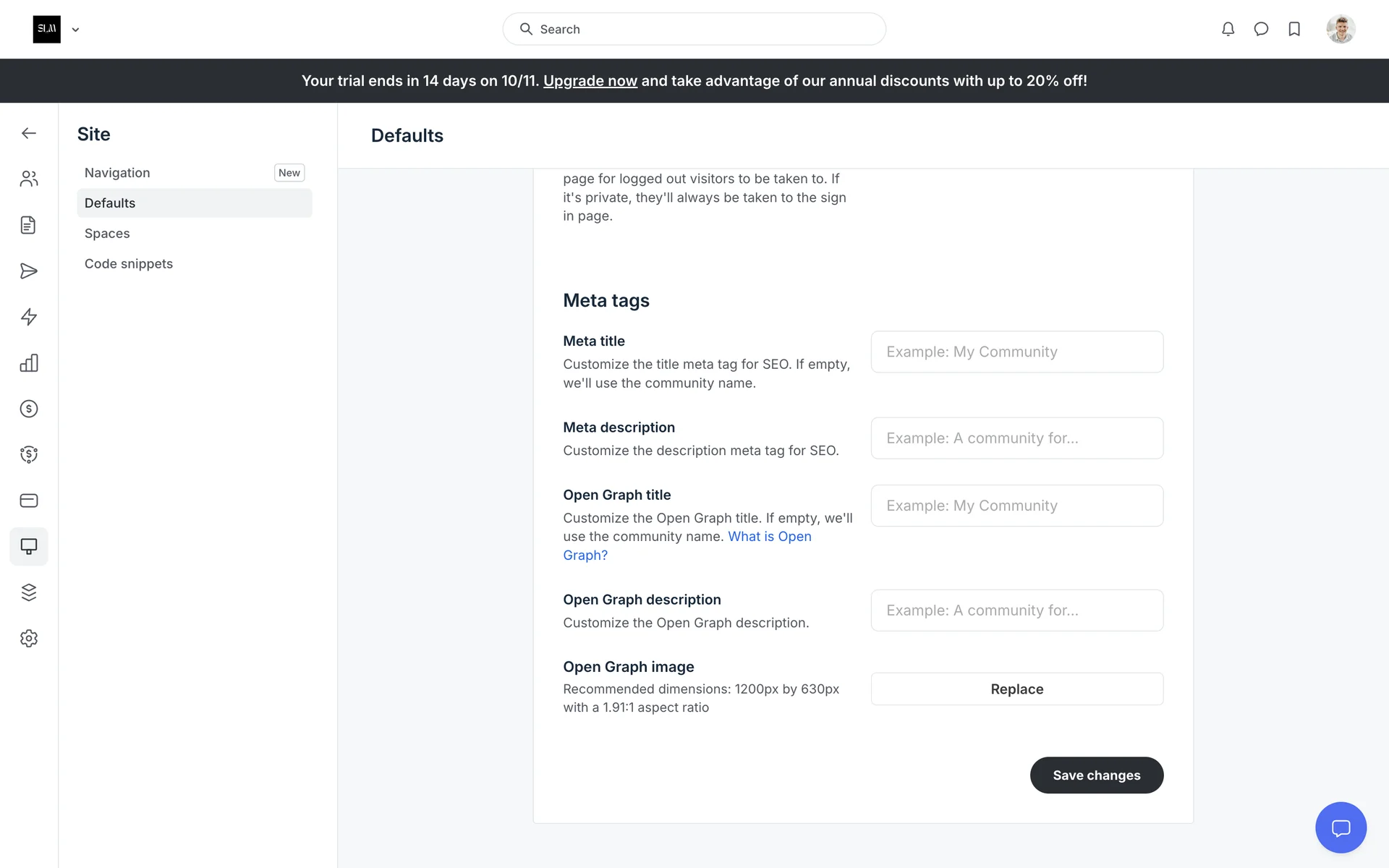Open the gear settings icon in sidebar
Screen dimensions: 1389x868
29,639
